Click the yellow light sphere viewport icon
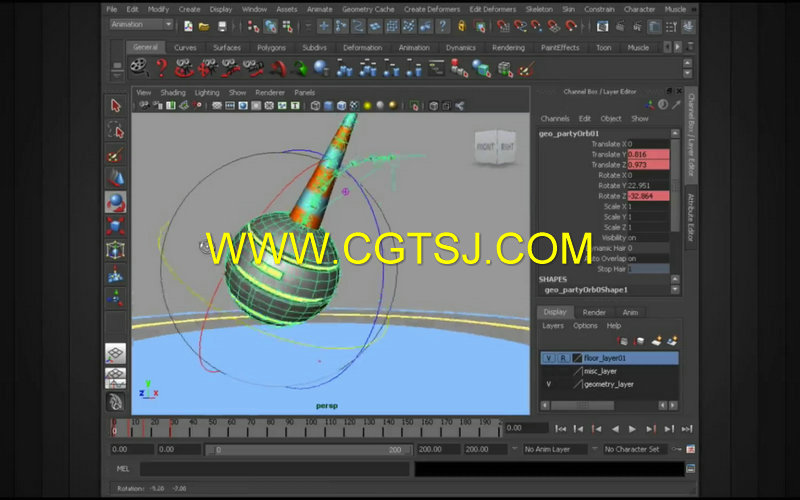 (x=367, y=106)
